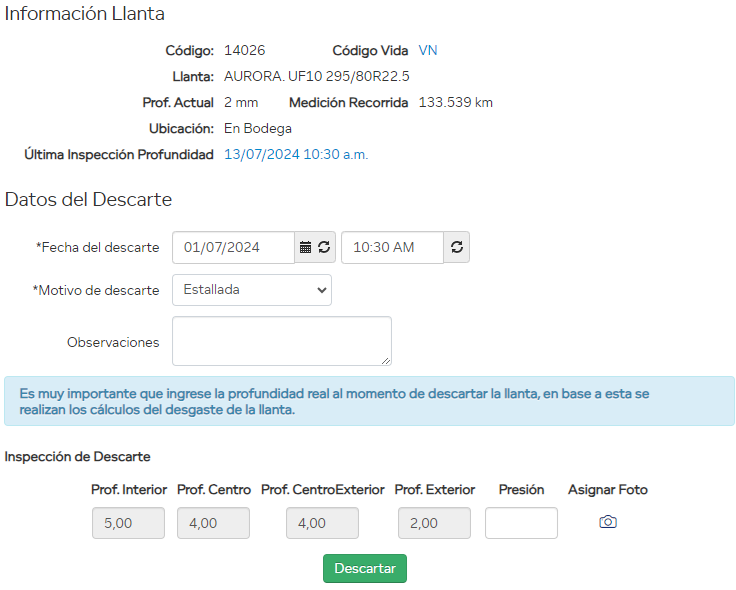Reset the 10:30 AM time with refresh icon
Image resolution: width=736 pixels, height=590 pixels.
(x=457, y=248)
